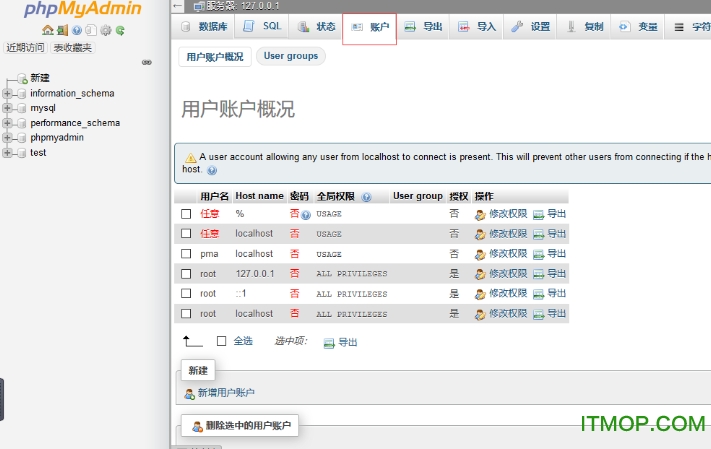
Task: Click the Home icon in the sidebar
Action: pos(48,30)
